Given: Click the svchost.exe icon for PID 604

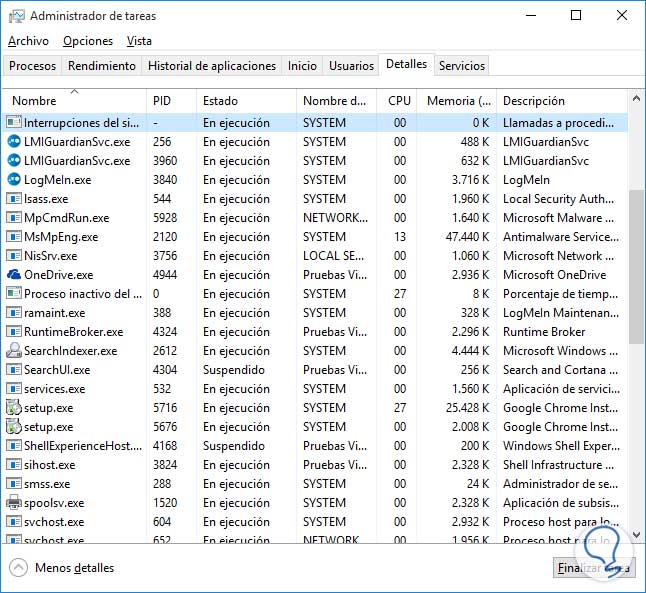Looking at the screenshot, I should [14, 521].
